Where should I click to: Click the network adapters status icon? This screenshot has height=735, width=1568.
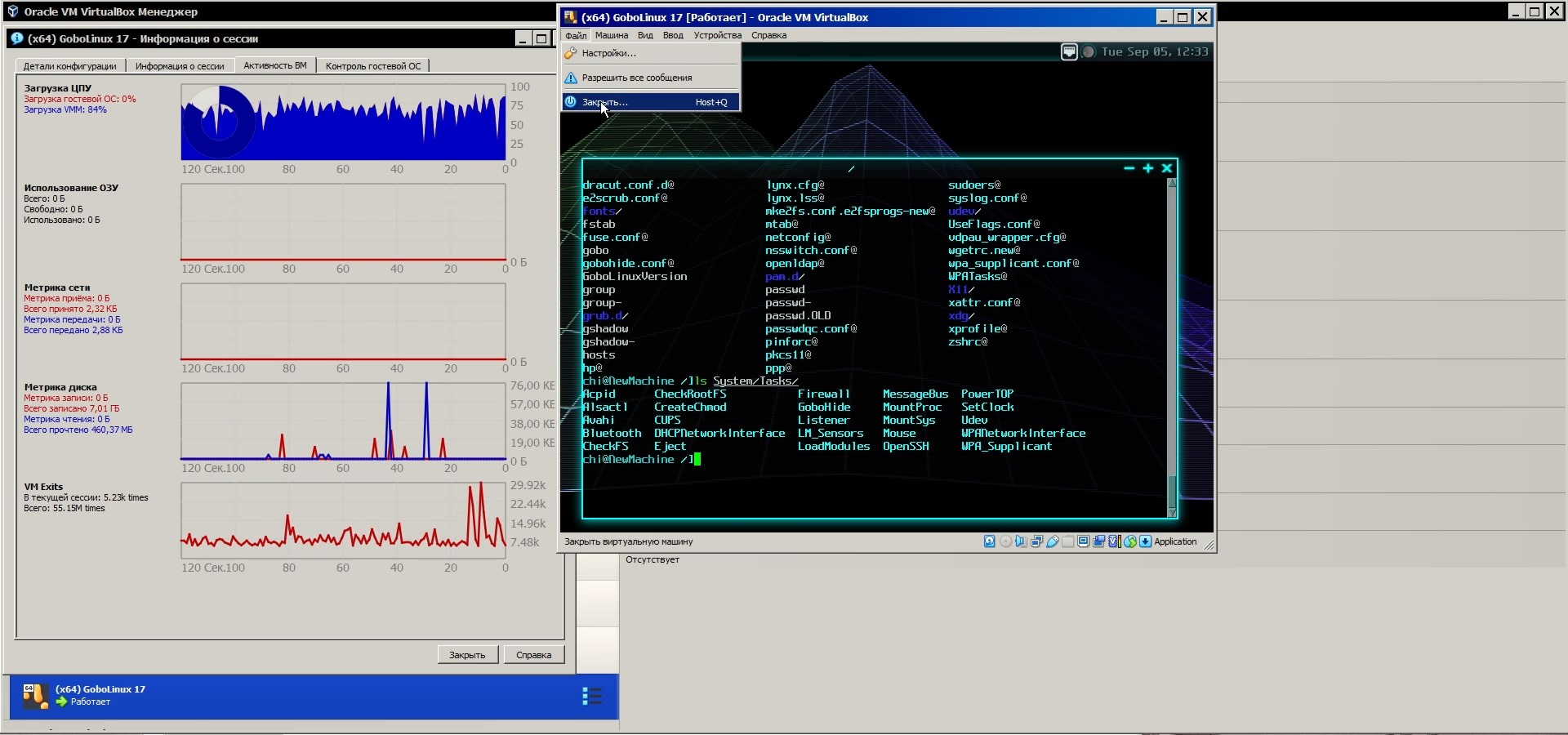pyautogui.click(x=1036, y=541)
